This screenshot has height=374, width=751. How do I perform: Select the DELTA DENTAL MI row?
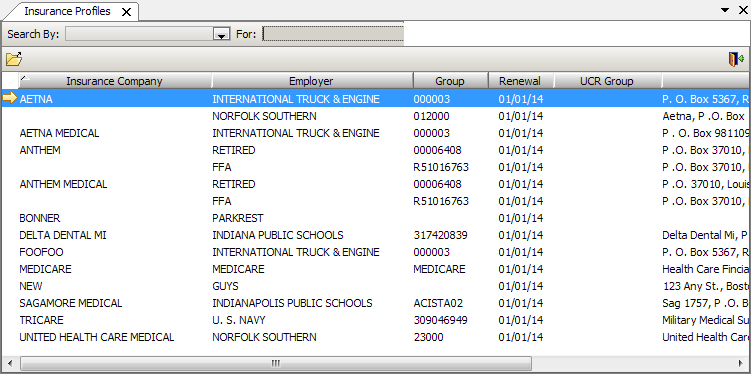coord(376,235)
